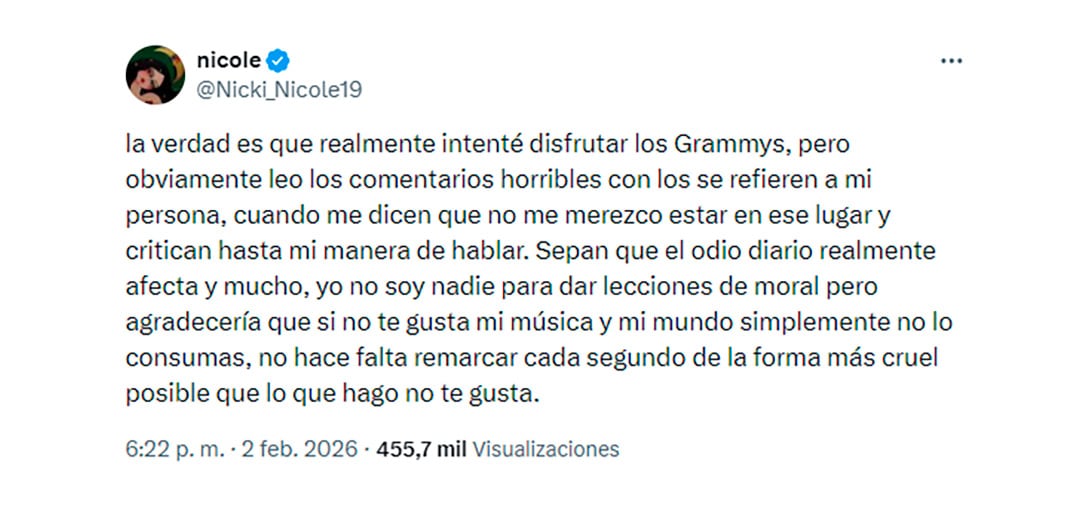This screenshot has width=1080, height=510.
Task: Open the 455,7 mil view count
Action: pyautogui.click(x=421, y=449)
